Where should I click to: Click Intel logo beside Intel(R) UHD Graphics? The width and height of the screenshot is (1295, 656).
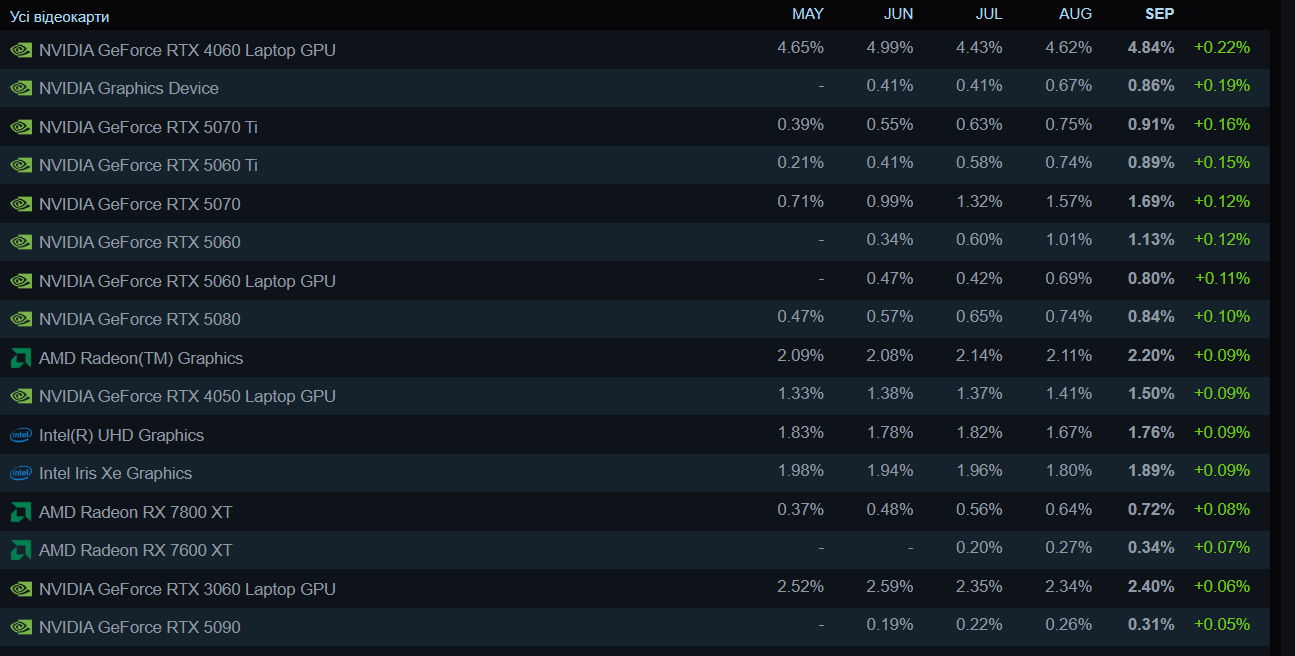click(21, 435)
